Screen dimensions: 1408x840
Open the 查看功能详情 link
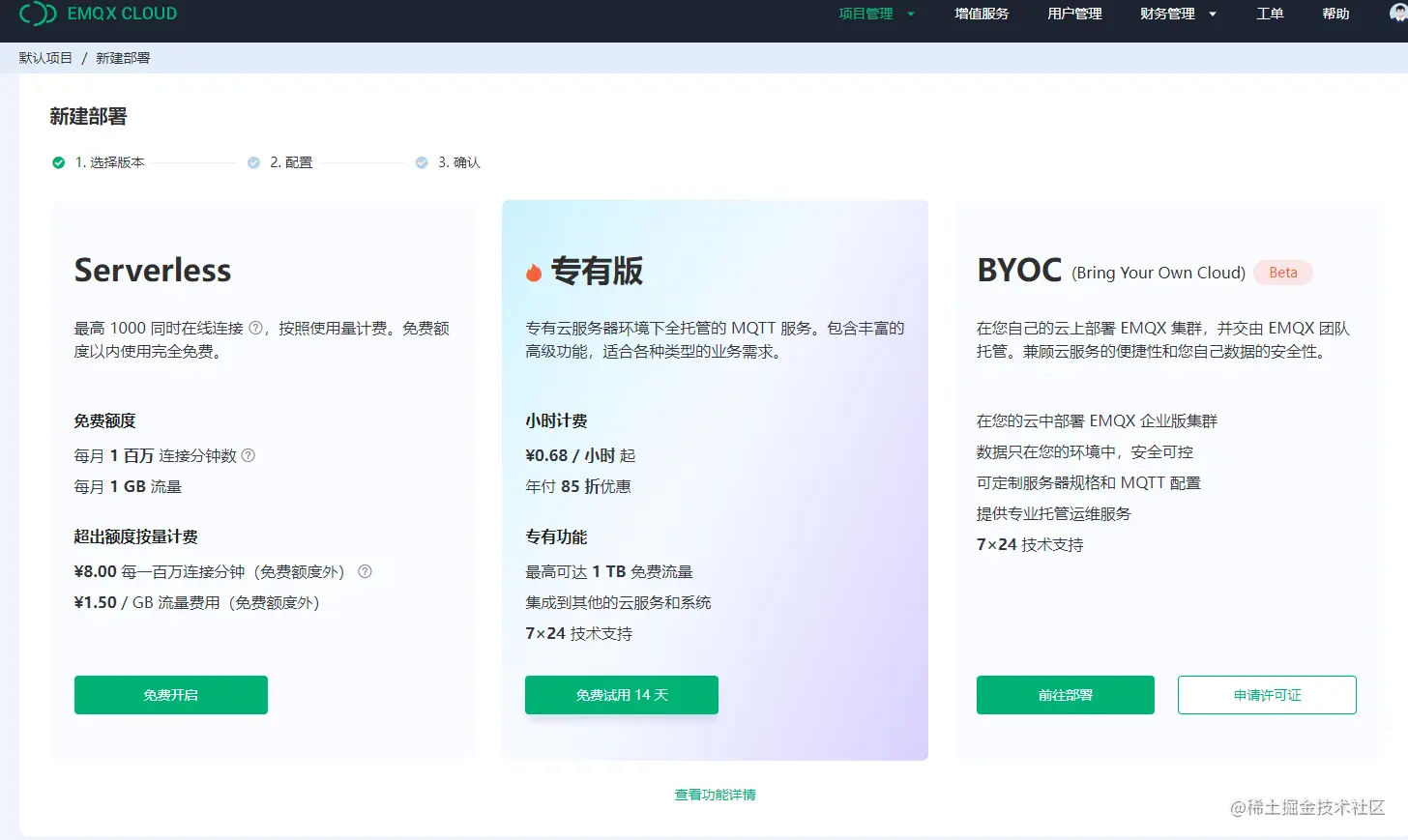[716, 795]
